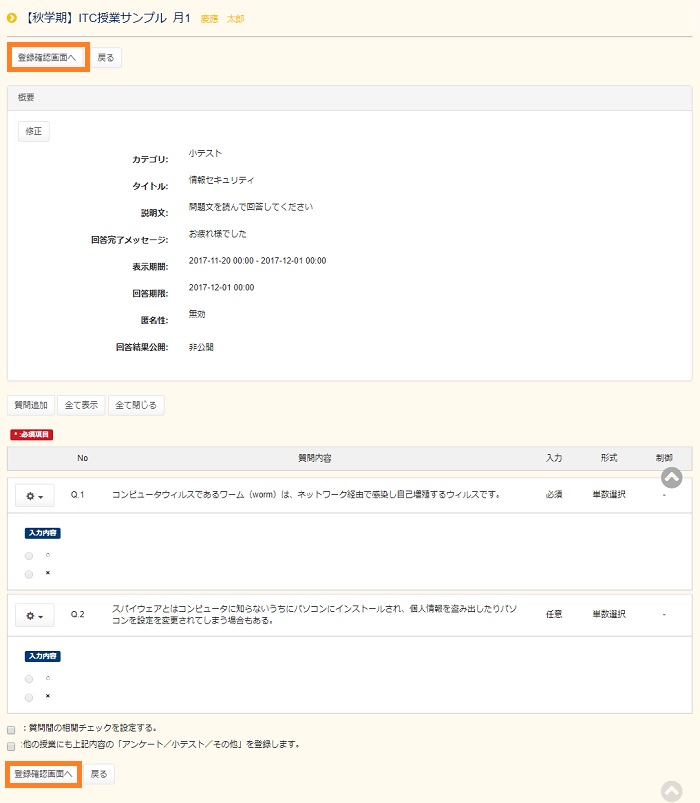Click 修正 in the 概要 panel
Screen dimensions: 700x803
point(33,131)
